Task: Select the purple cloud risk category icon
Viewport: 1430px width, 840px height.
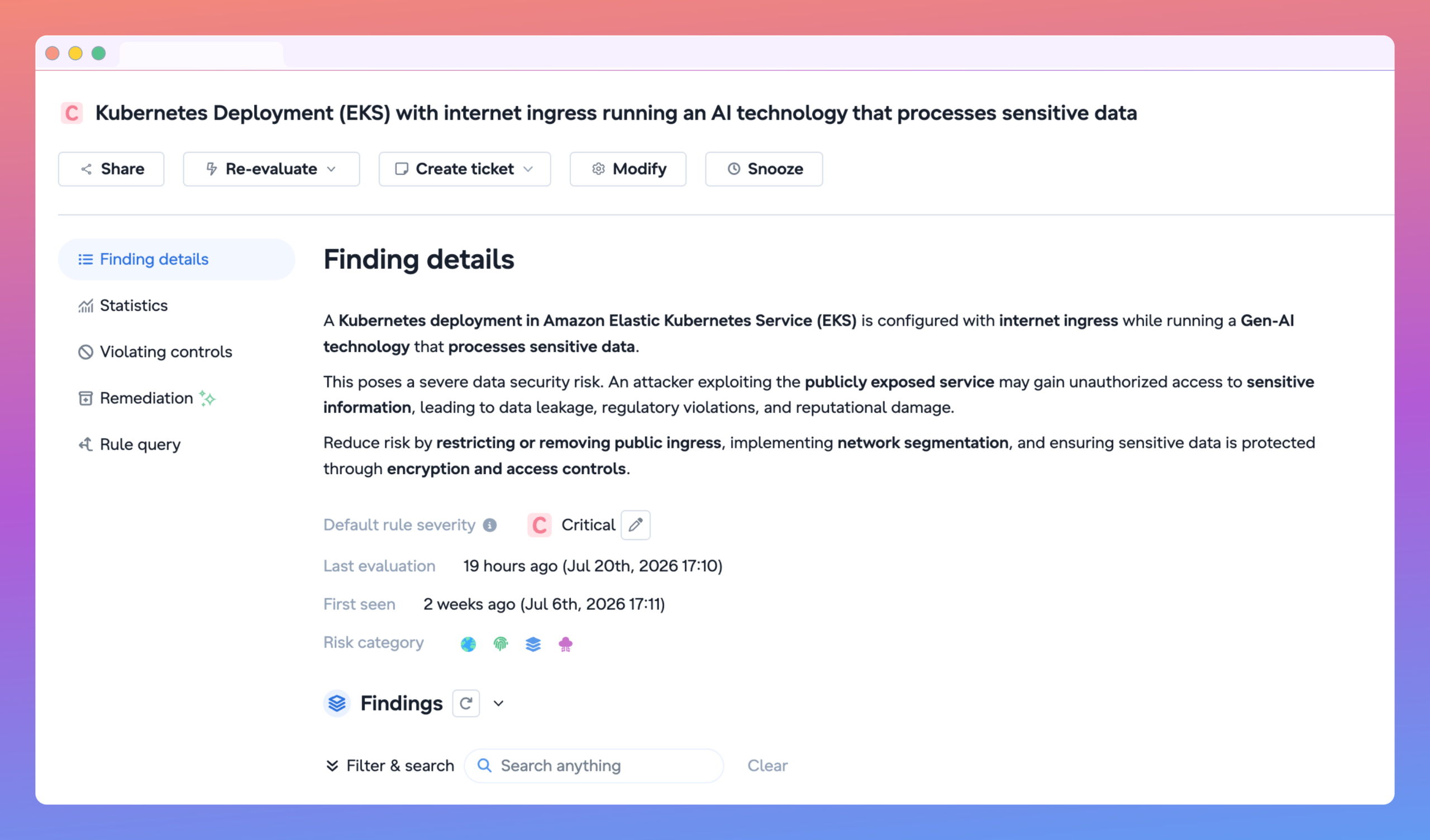Action: (x=565, y=643)
